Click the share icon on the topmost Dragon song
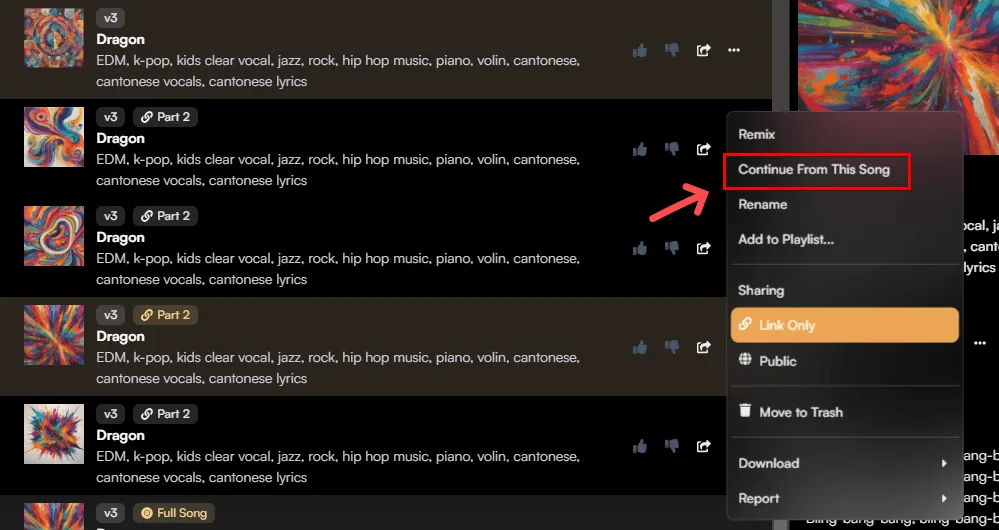 click(x=703, y=50)
